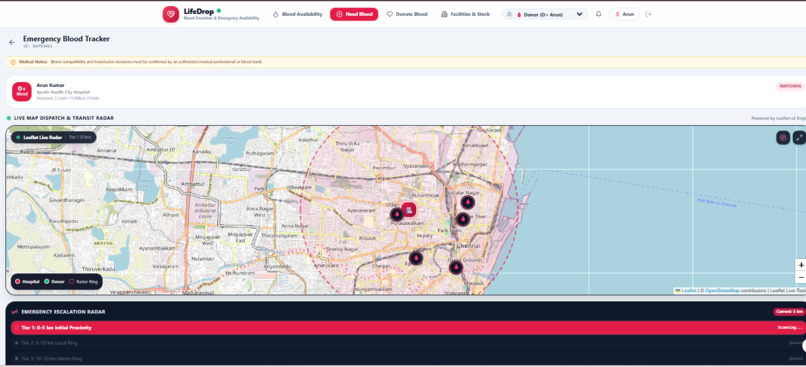The width and height of the screenshot is (806, 367).
Task: Click the Scanning status on Tier 1
Action: (790, 327)
